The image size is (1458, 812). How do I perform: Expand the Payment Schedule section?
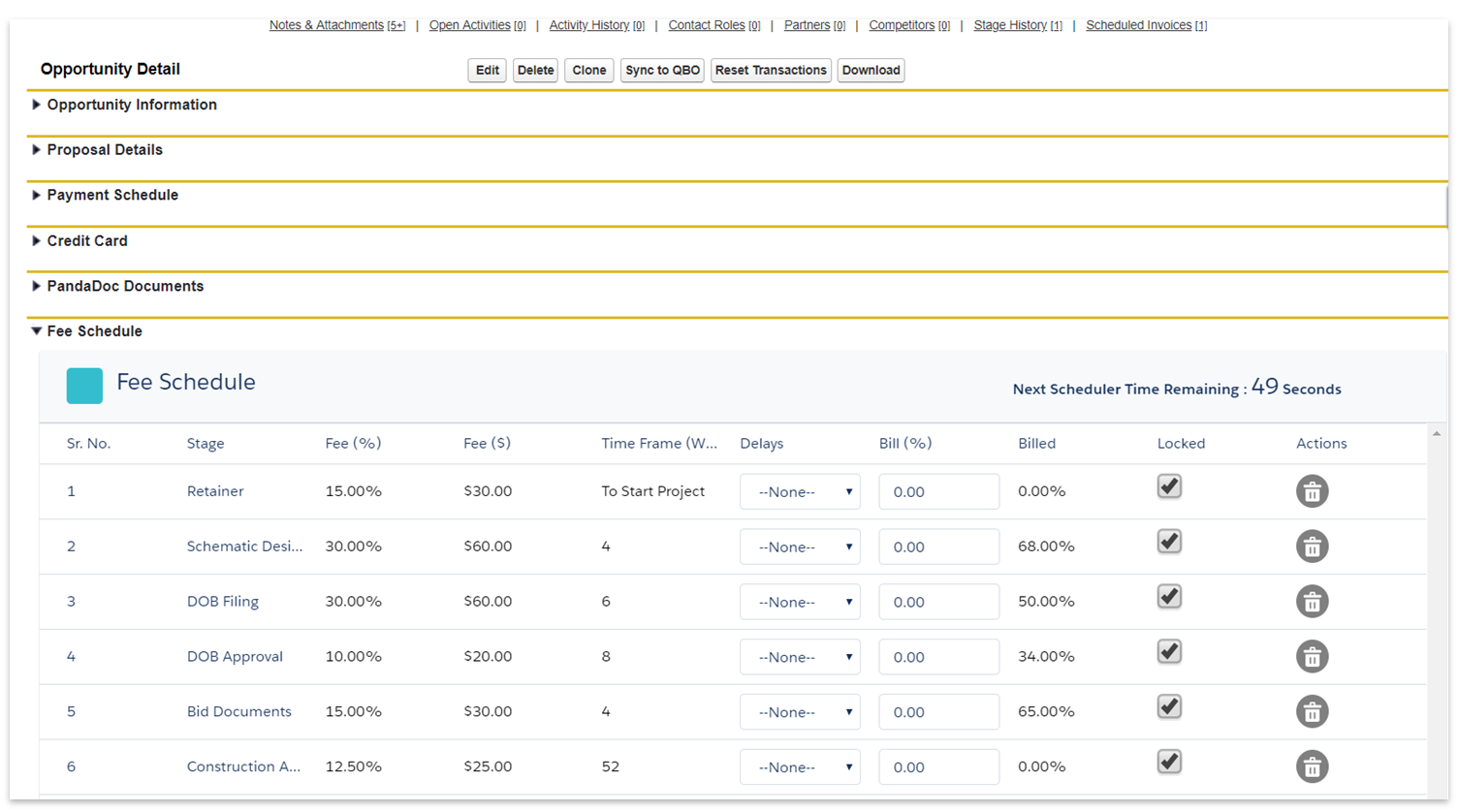(x=36, y=195)
